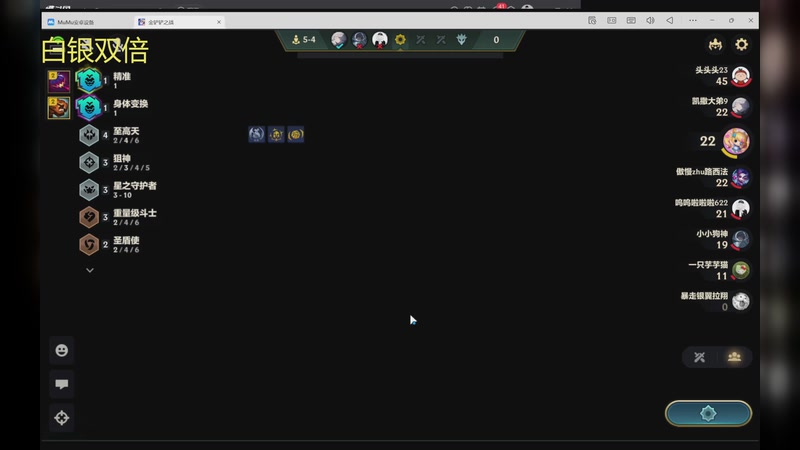800x450 pixels.
Task: Select the second round portrait with red X
Action: (359, 39)
